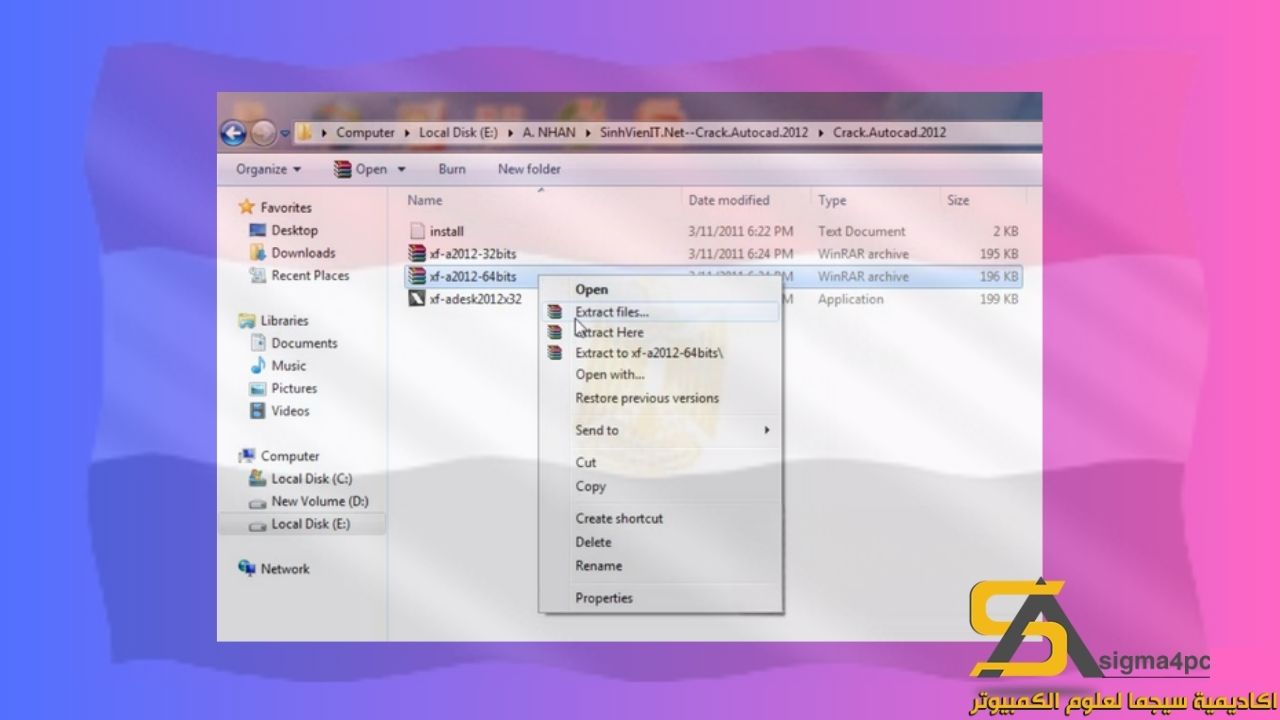Click the Desktop icon in Favorites
Screen dimensions: 1280x720
[257, 230]
